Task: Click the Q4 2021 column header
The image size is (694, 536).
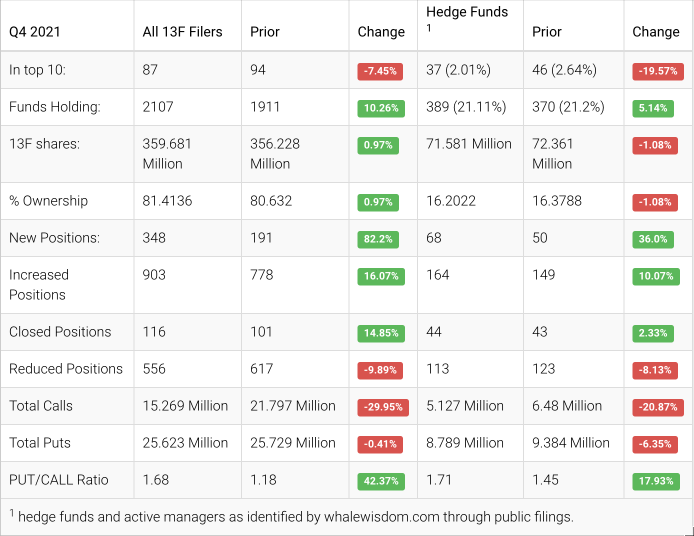Action: (x=35, y=31)
